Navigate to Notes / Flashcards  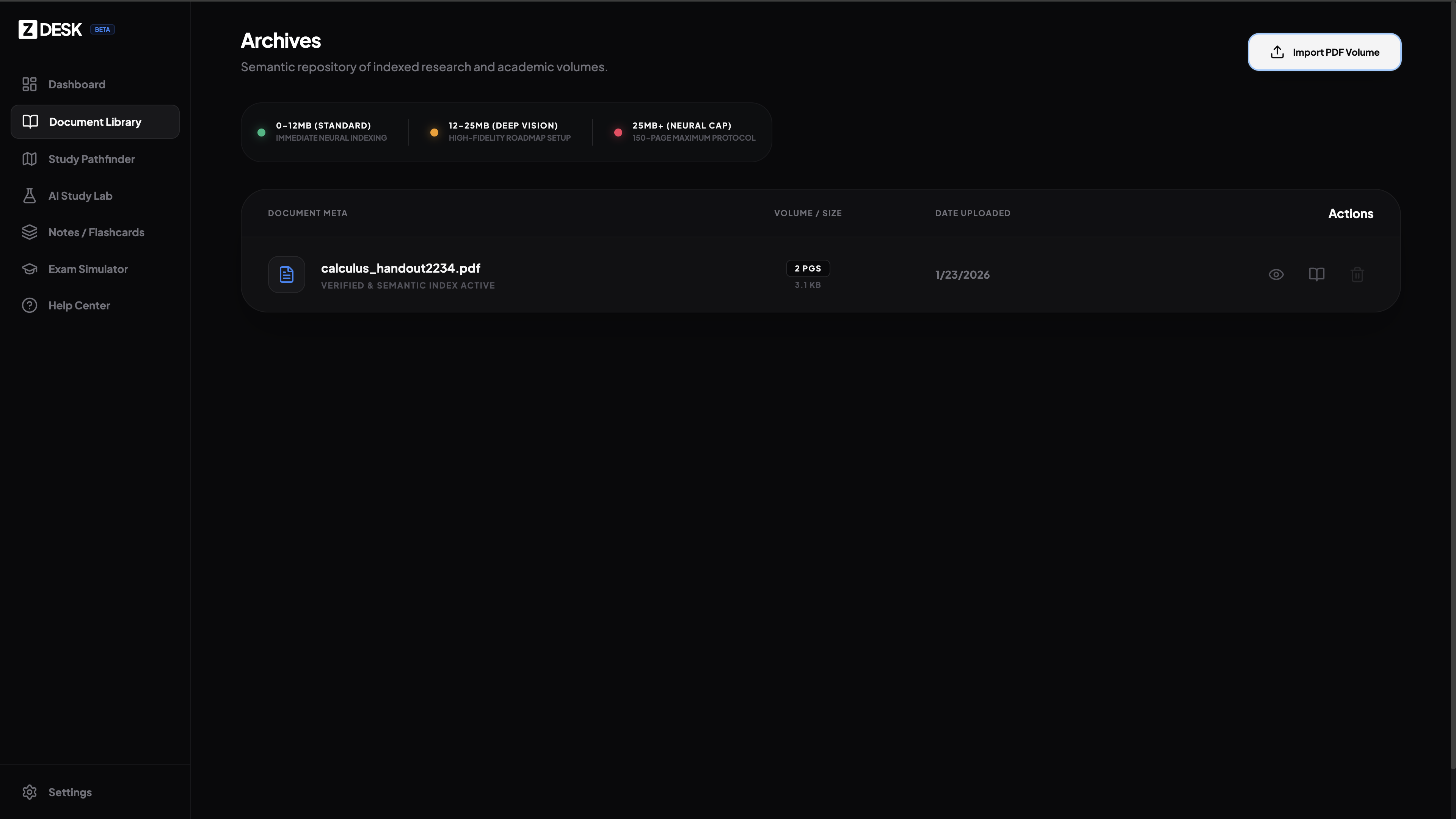[96, 232]
